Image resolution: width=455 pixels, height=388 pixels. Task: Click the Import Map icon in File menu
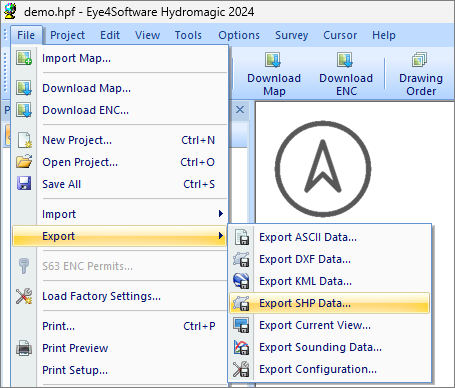[24, 58]
